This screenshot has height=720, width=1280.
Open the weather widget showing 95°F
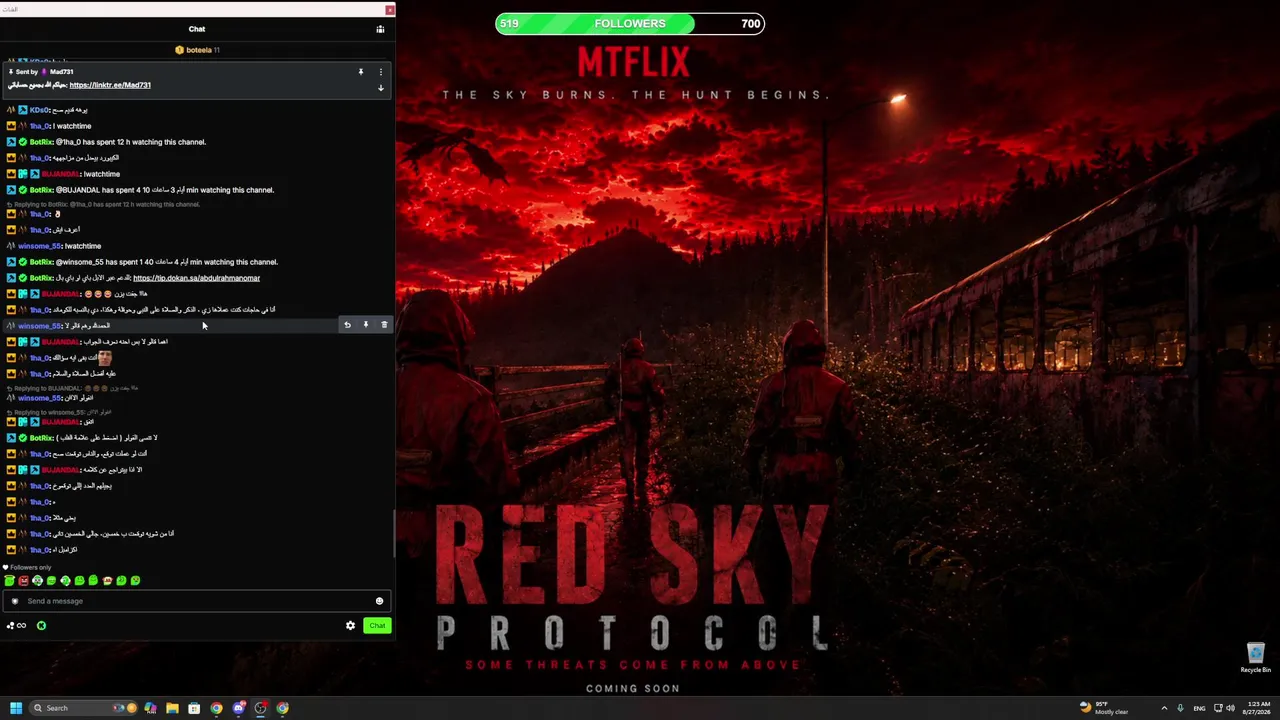pos(1104,708)
